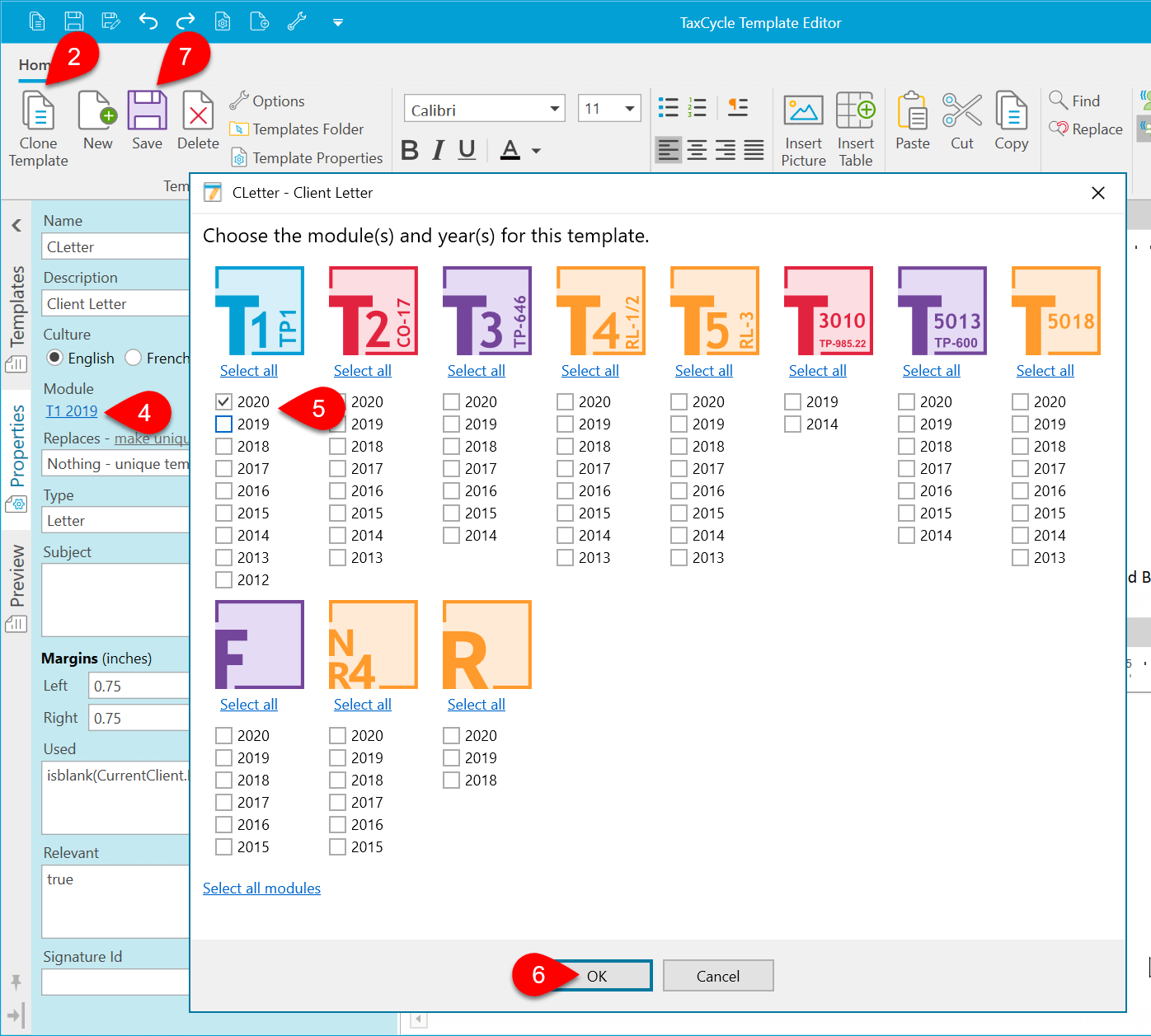1151x1036 pixels.
Task: Check the T3010 2019 checkbox
Action: 792,401
